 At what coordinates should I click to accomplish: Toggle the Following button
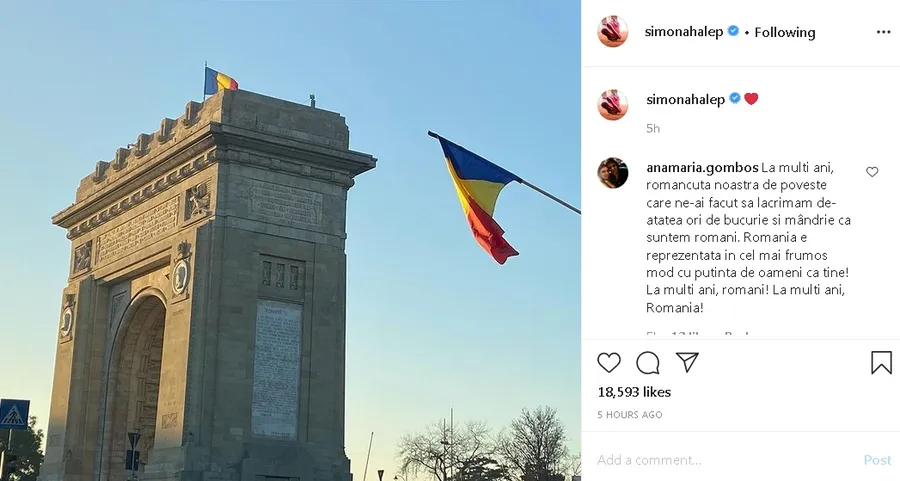point(785,33)
